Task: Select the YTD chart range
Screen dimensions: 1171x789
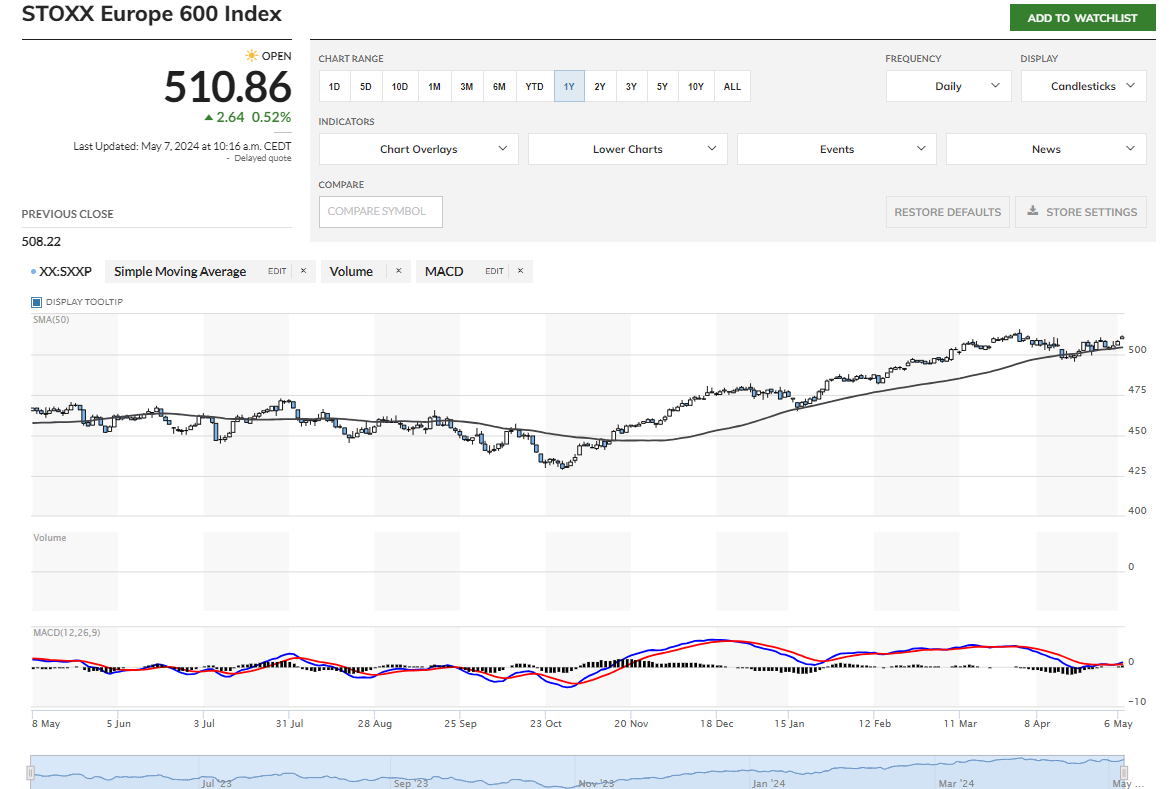Action: (x=534, y=87)
